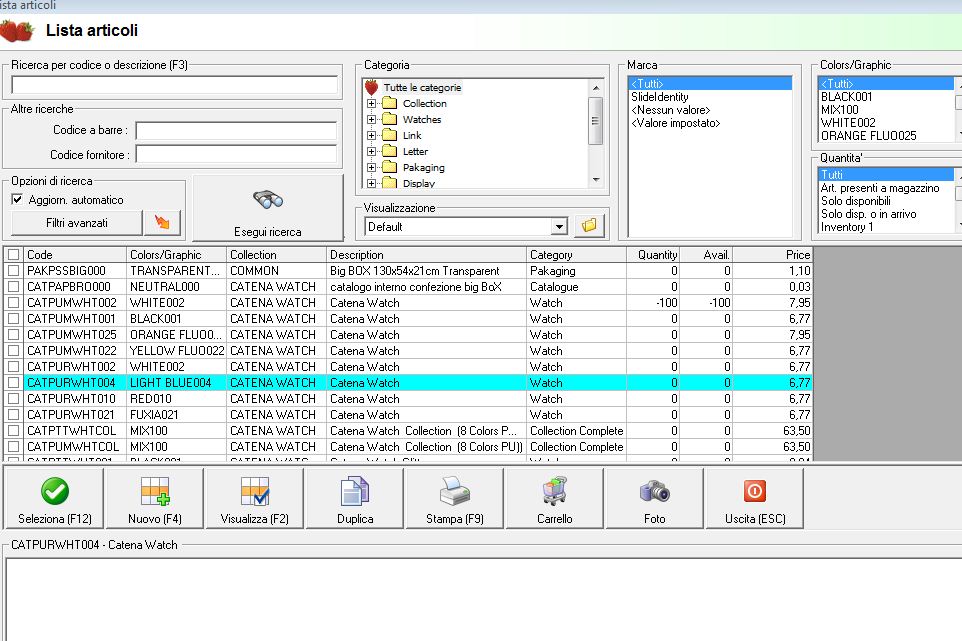962x641 pixels.
Task: Duplicate the selected article with Duplica
Action: coord(355,498)
